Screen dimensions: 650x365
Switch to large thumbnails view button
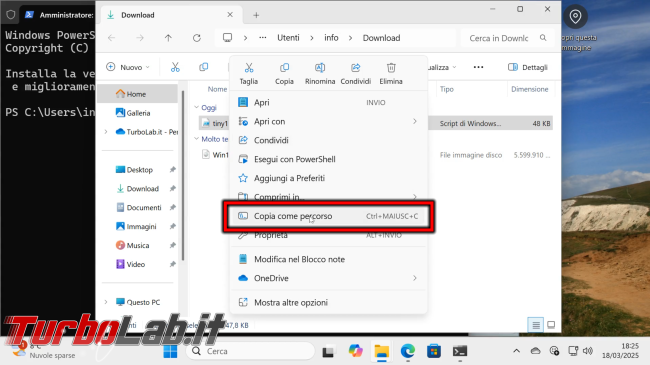pos(551,325)
